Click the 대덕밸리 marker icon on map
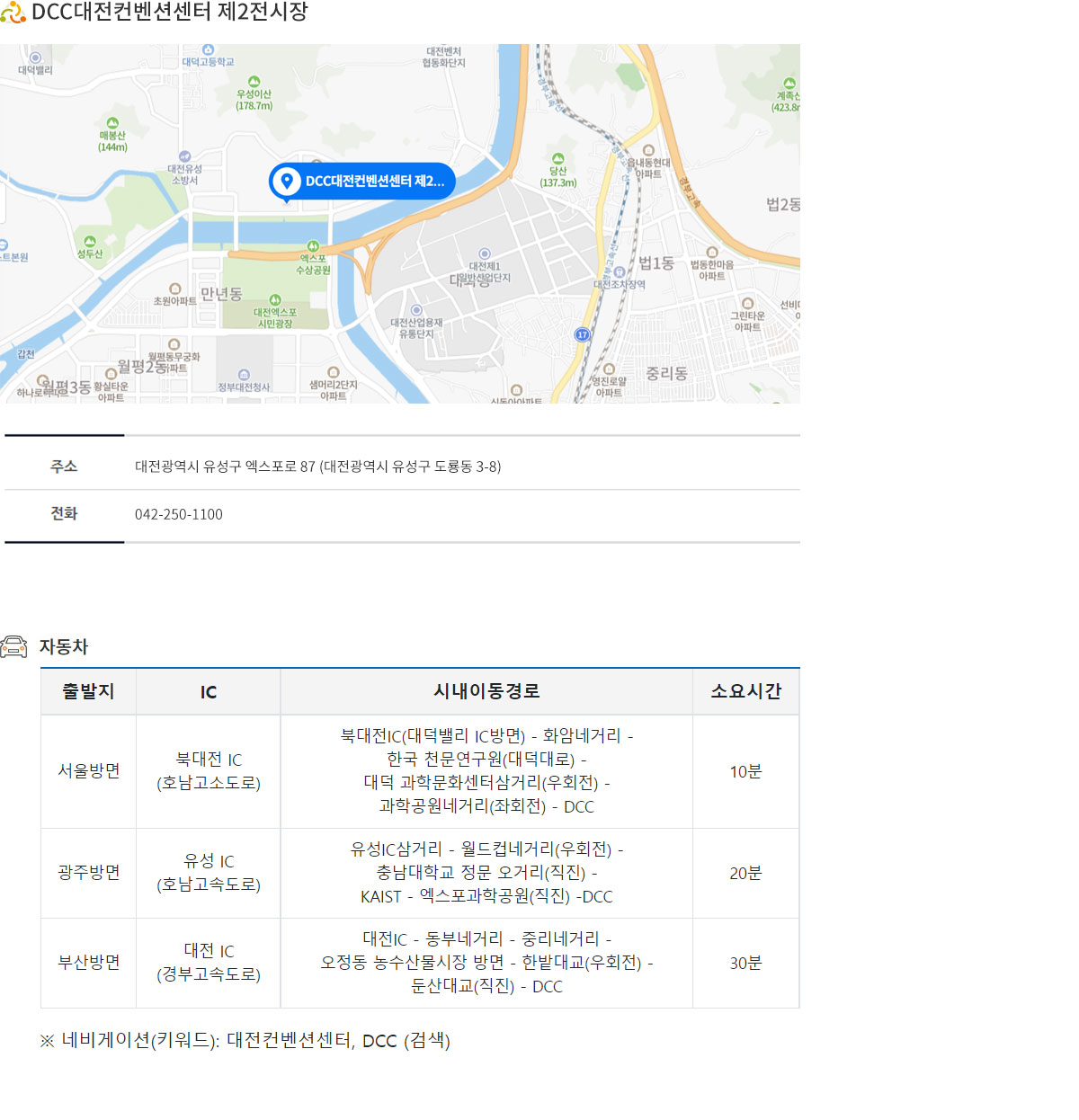The height and width of the screenshot is (1120, 1079). pos(35,58)
